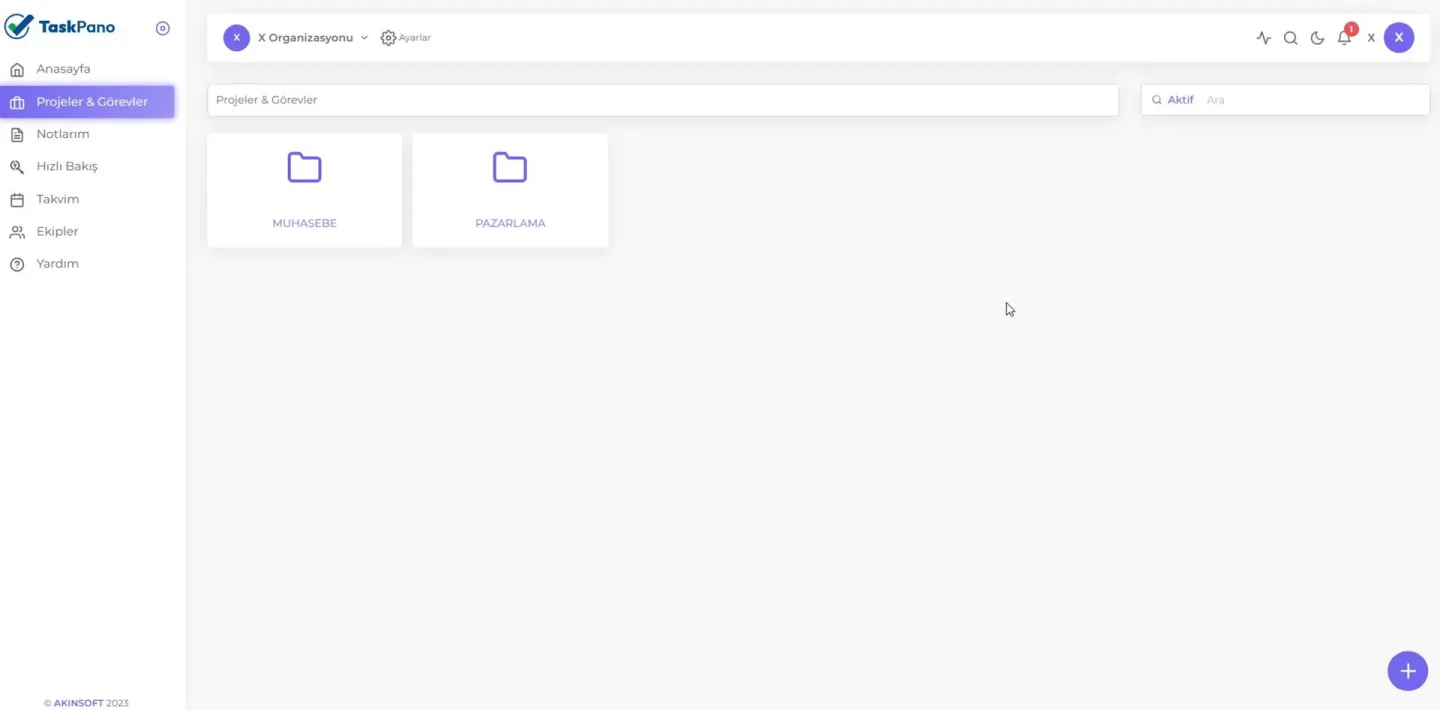1440x710 pixels.
Task: Open user profile avatar at top right
Action: click(x=1399, y=38)
